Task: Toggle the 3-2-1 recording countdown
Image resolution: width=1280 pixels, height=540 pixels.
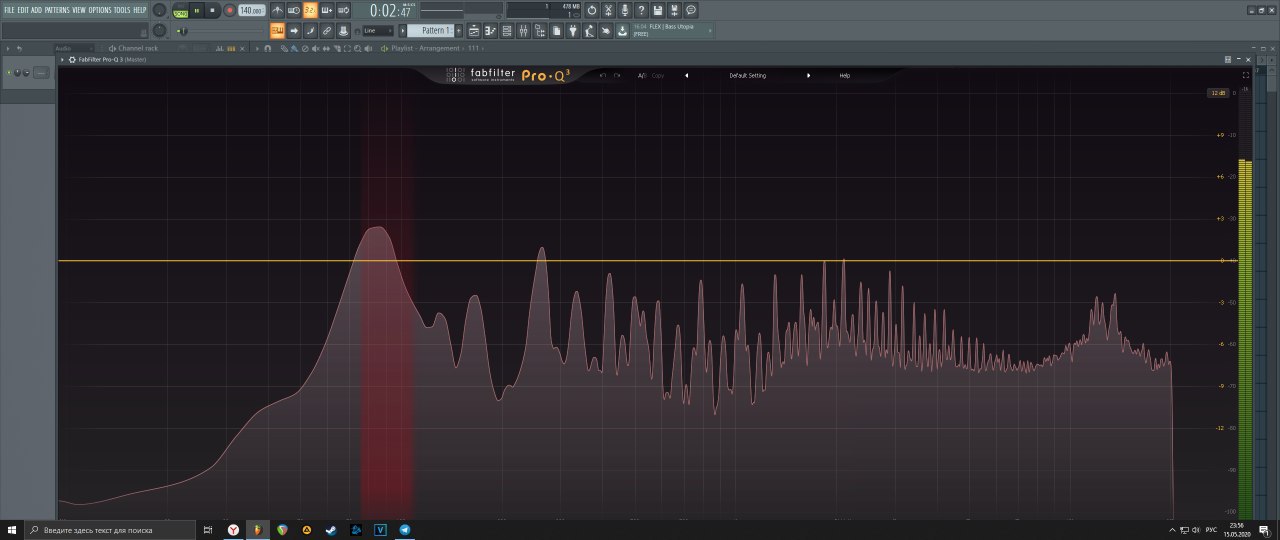Action: 310,10
